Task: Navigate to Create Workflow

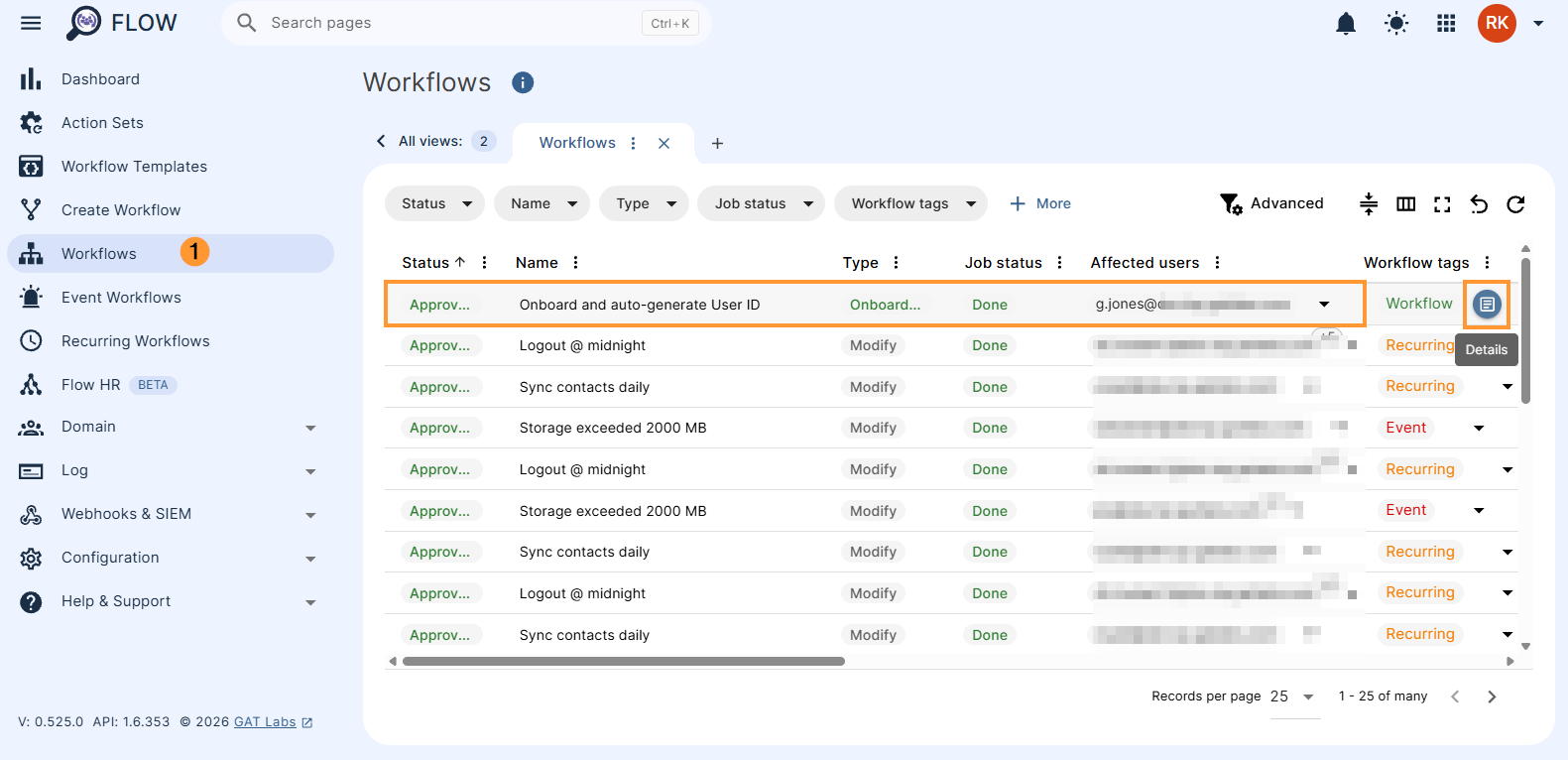Action: pos(170,210)
